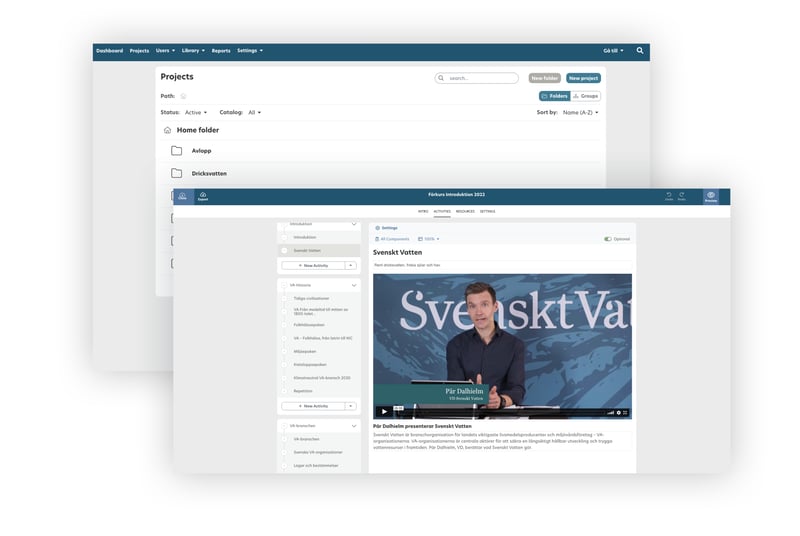Open search icon in Projects navbar
The height and width of the screenshot is (536, 800).
click(x=640, y=50)
